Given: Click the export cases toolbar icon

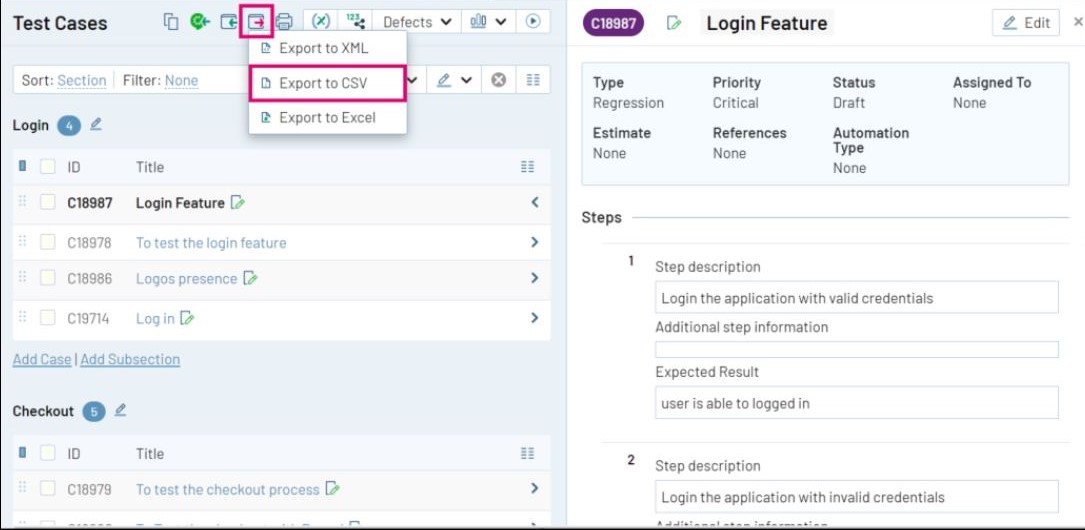Looking at the screenshot, I should click(x=257, y=22).
